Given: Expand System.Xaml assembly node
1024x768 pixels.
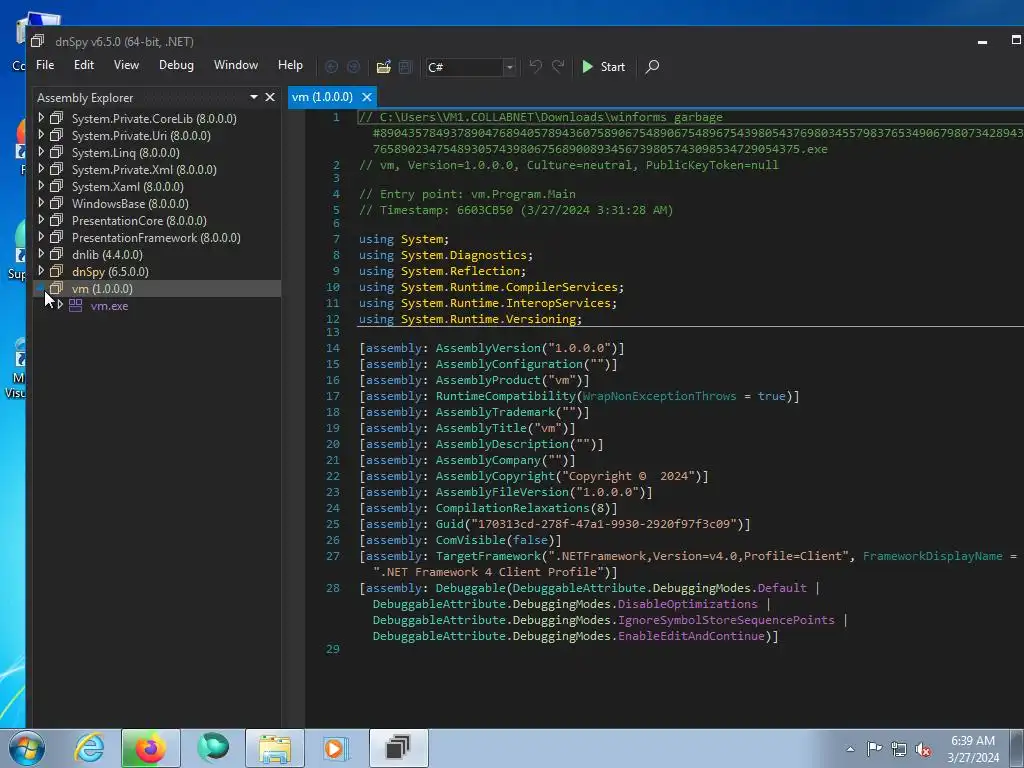Looking at the screenshot, I should coord(41,185).
